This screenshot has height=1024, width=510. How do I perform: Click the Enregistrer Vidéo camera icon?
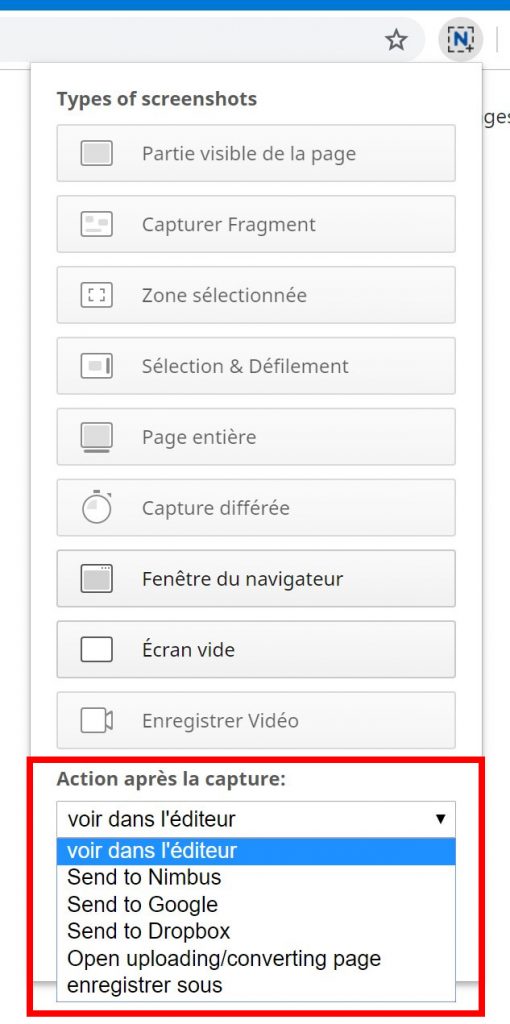(97, 720)
